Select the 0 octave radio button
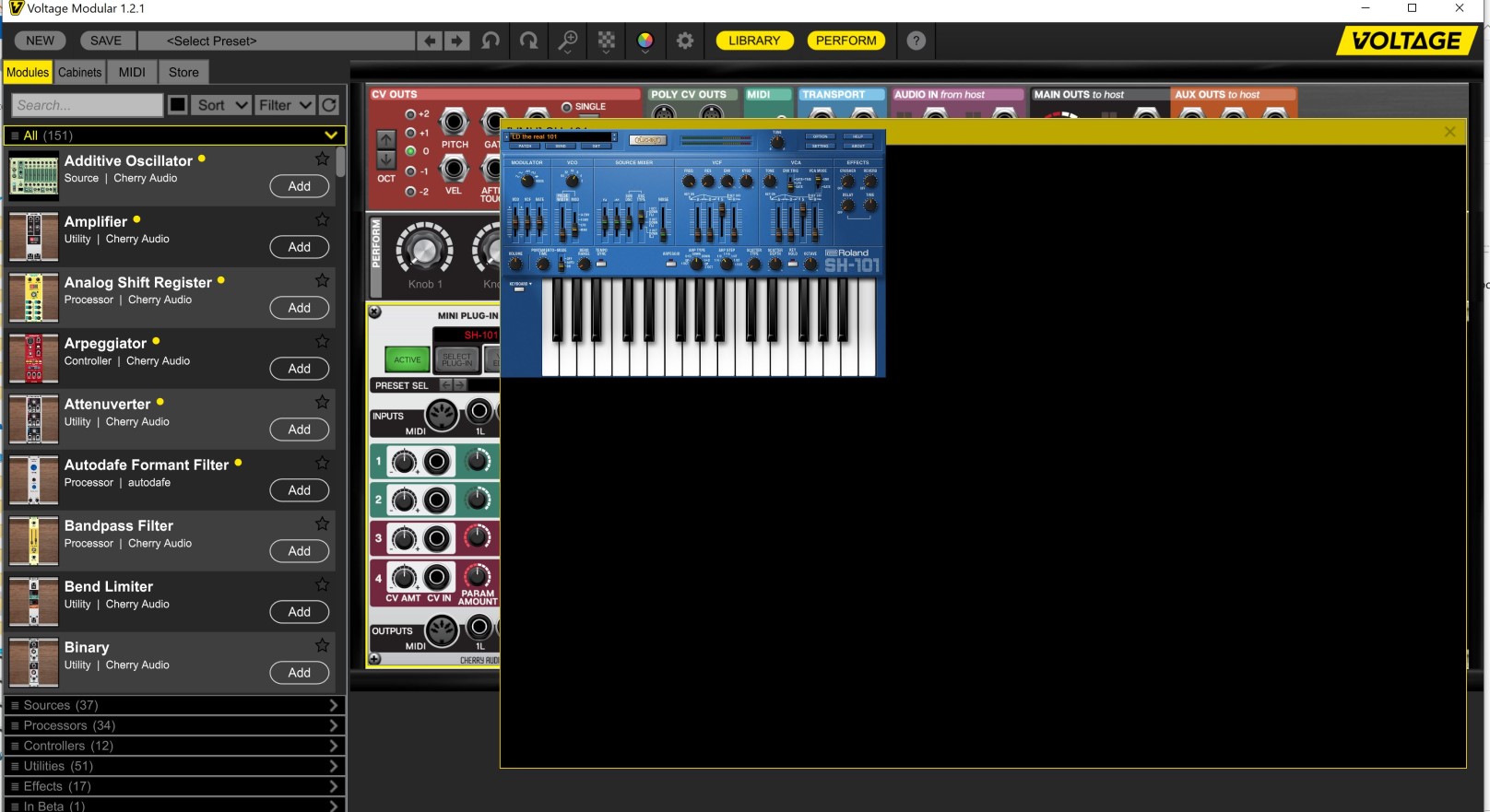This screenshot has height=812, width=1490. tap(410, 151)
